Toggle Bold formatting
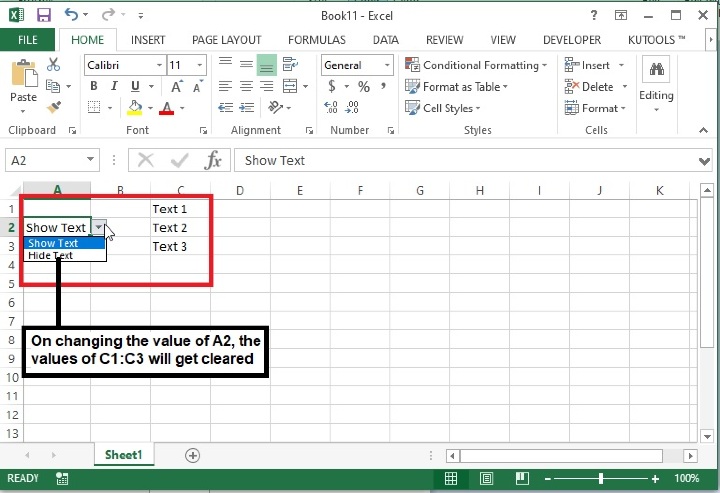720x493 pixels. point(93,87)
